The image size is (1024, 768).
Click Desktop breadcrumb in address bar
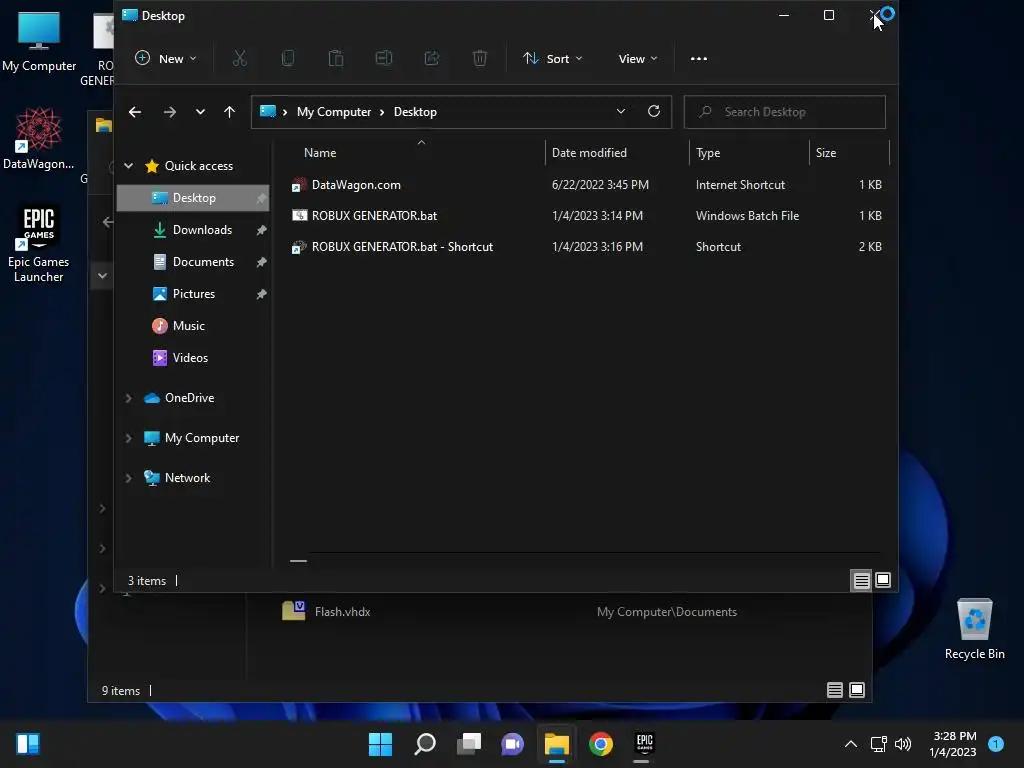415,112
